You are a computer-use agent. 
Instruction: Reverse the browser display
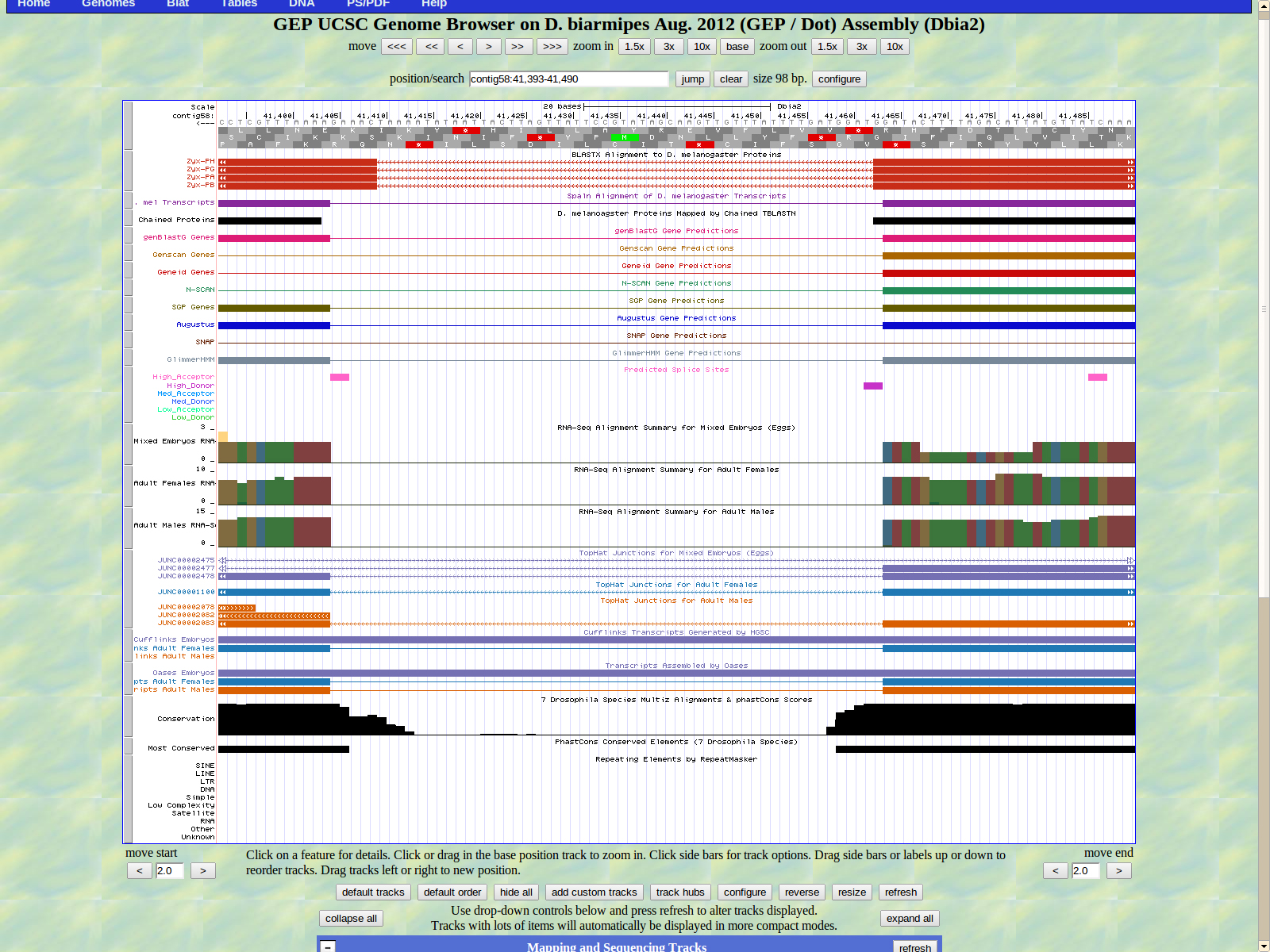[802, 892]
